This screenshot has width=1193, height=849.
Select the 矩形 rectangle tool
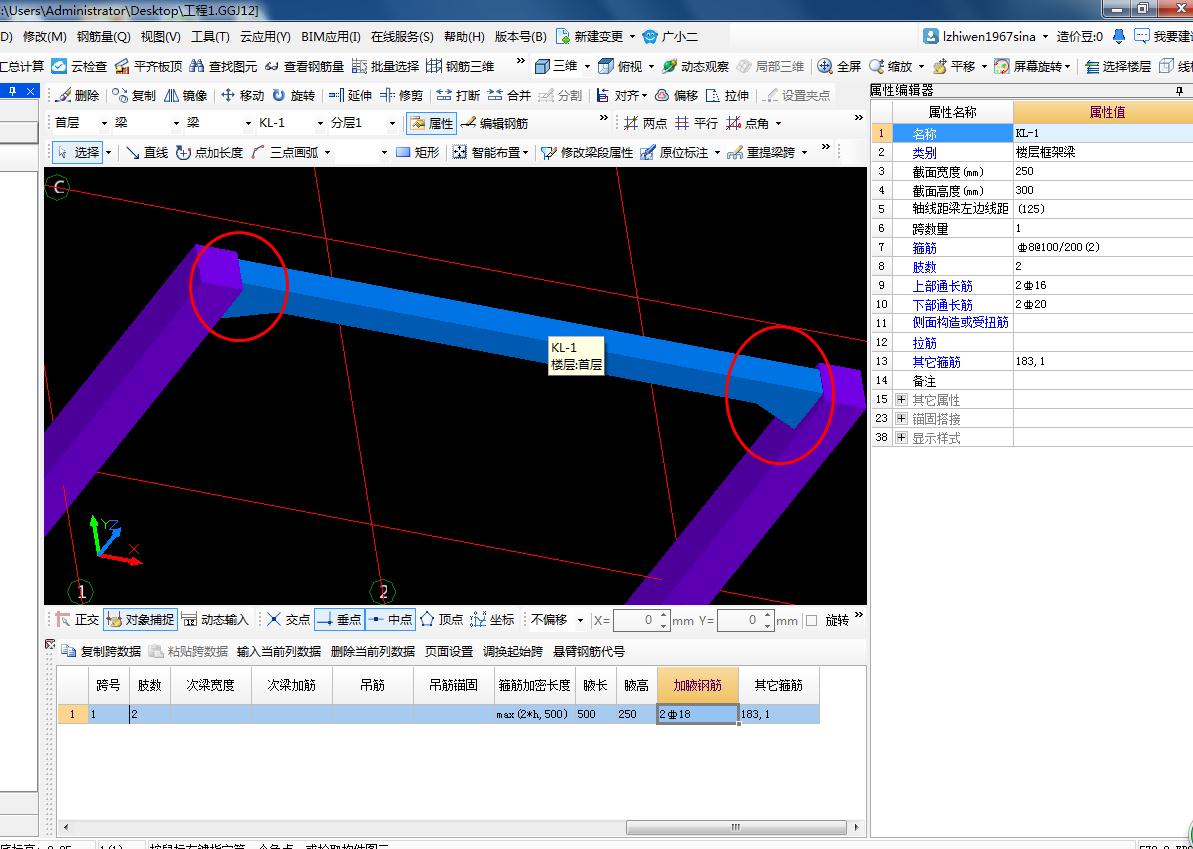point(418,152)
